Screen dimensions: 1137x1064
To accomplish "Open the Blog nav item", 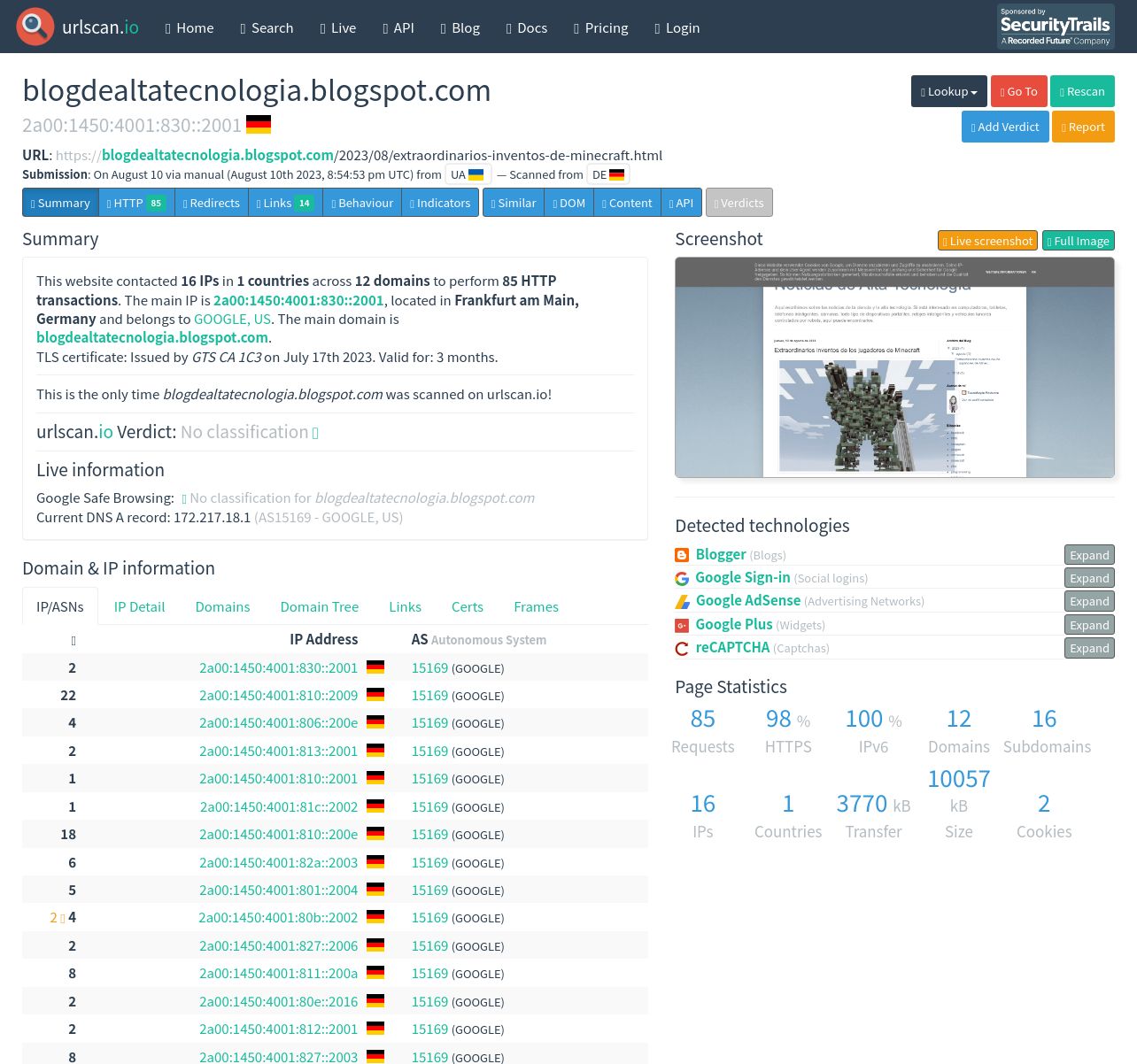I will coord(460,27).
